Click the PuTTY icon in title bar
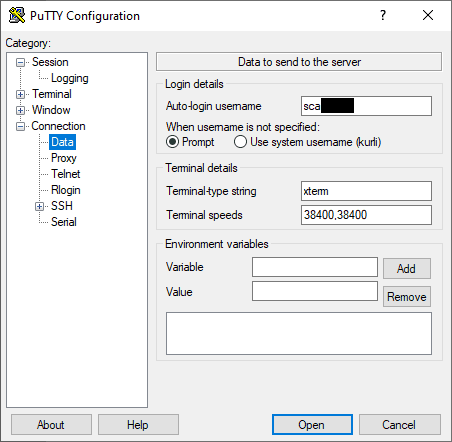The height and width of the screenshot is (442, 452). tap(17, 15)
